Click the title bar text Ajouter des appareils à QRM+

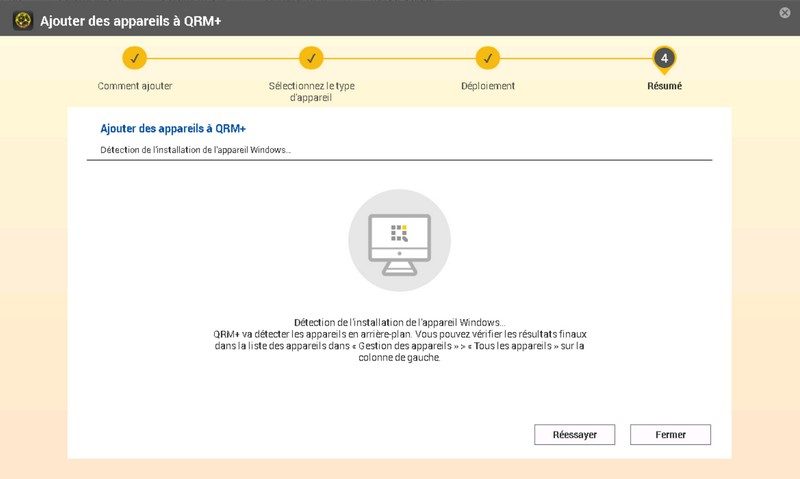tap(131, 21)
